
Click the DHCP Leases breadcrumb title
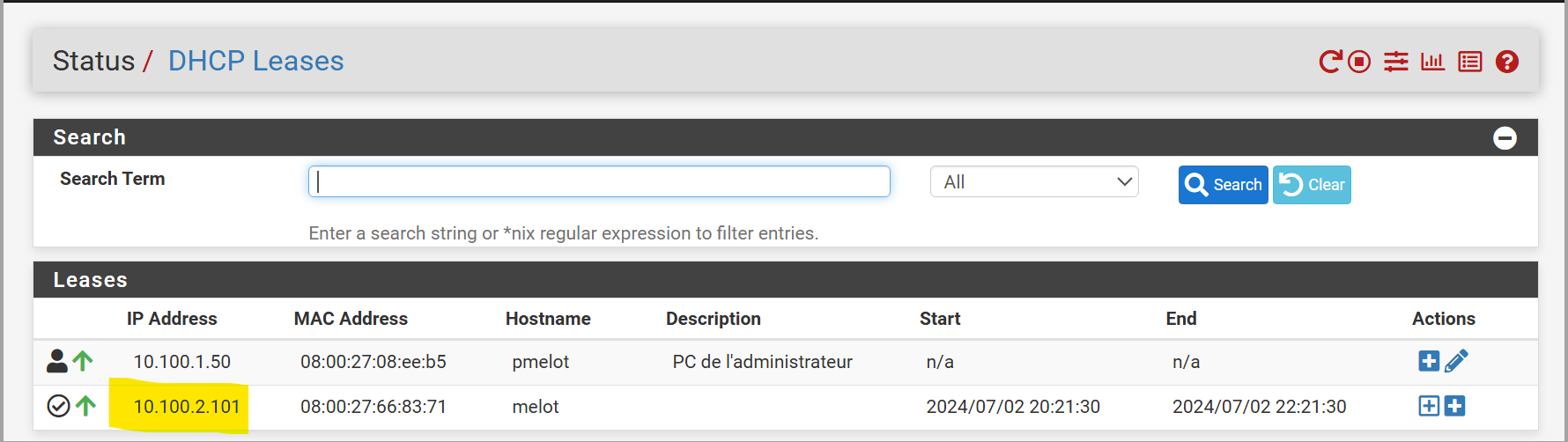coord(255,61)
